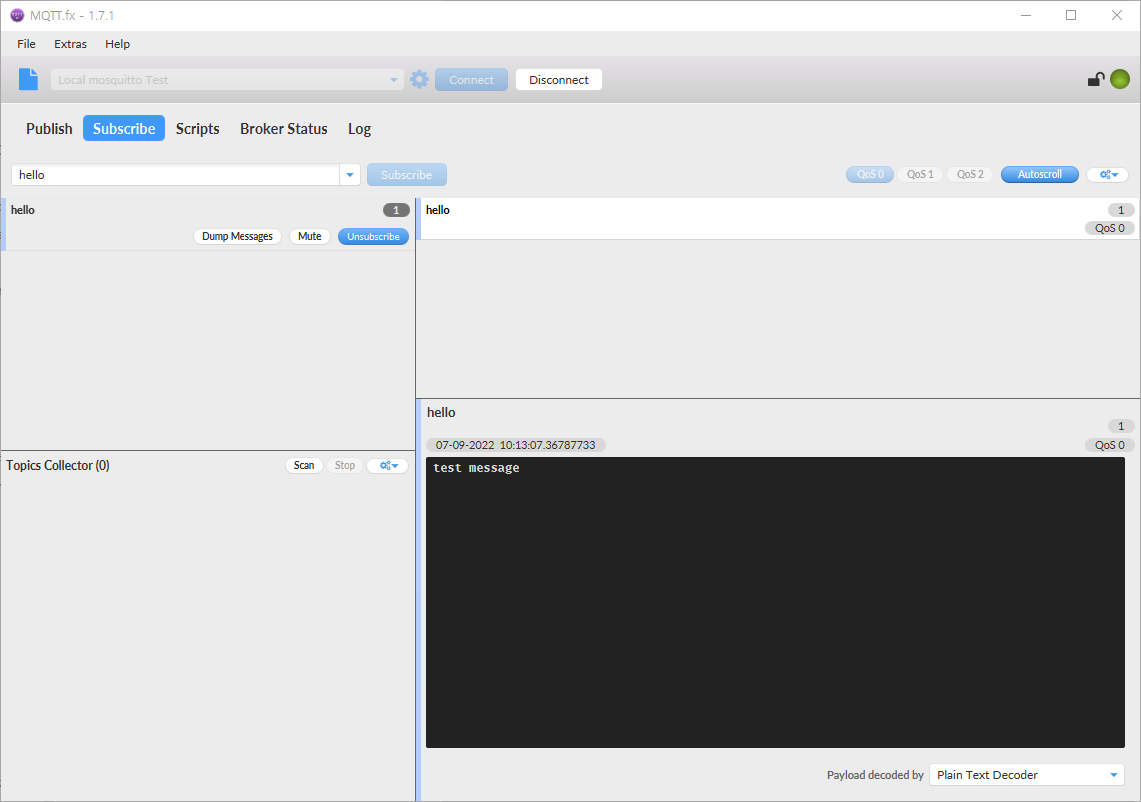Click the MQTT.fx app logo in title bar
The image size is (1141, 802).
pyautogui.click(x=17, y=15)
